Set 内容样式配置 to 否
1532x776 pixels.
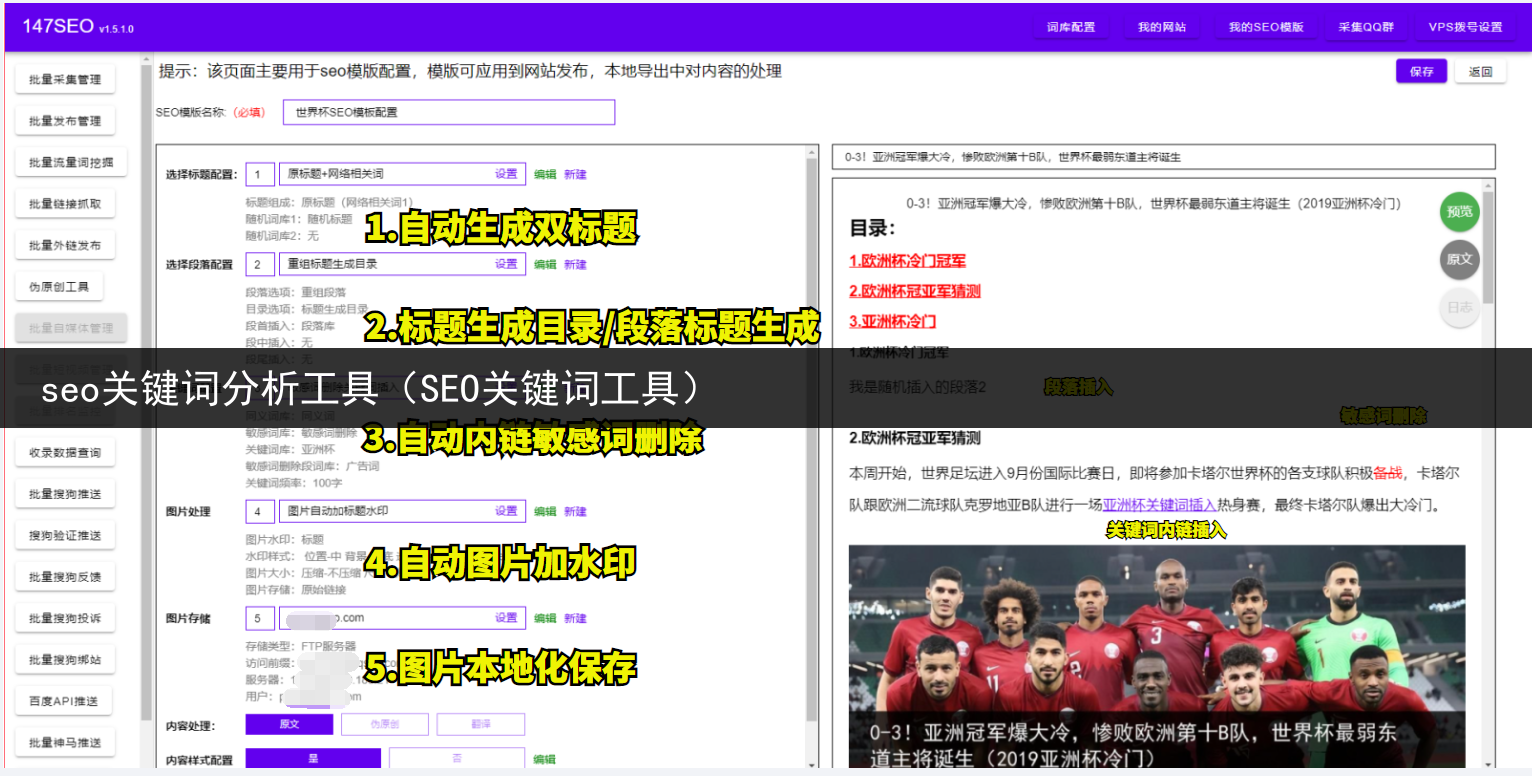(x=457, y=760)
